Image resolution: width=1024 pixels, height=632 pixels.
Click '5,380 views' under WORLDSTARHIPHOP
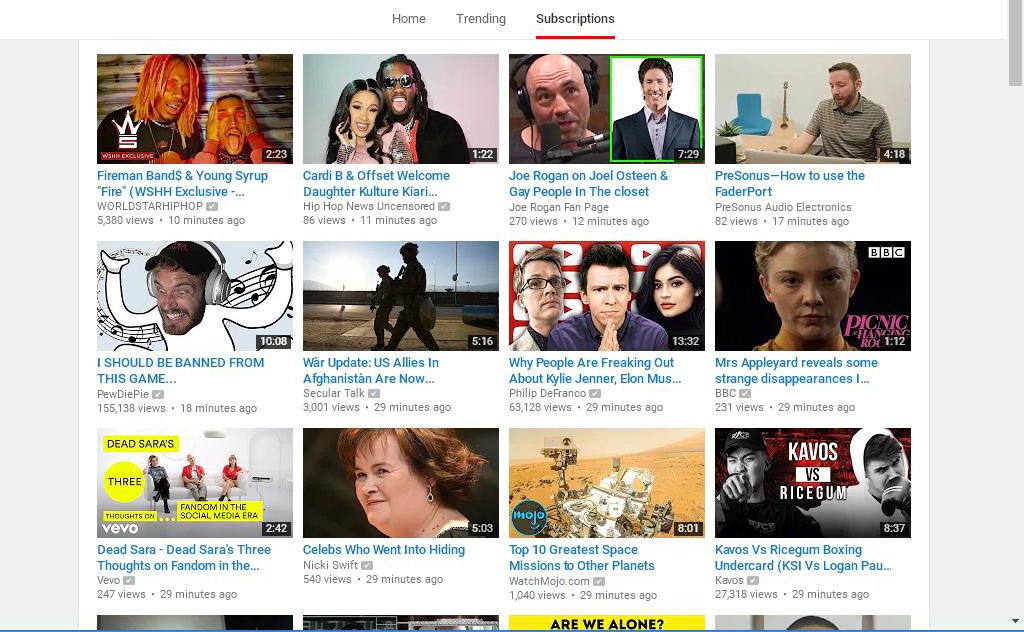pyautogui.click(x=125, y=220)
